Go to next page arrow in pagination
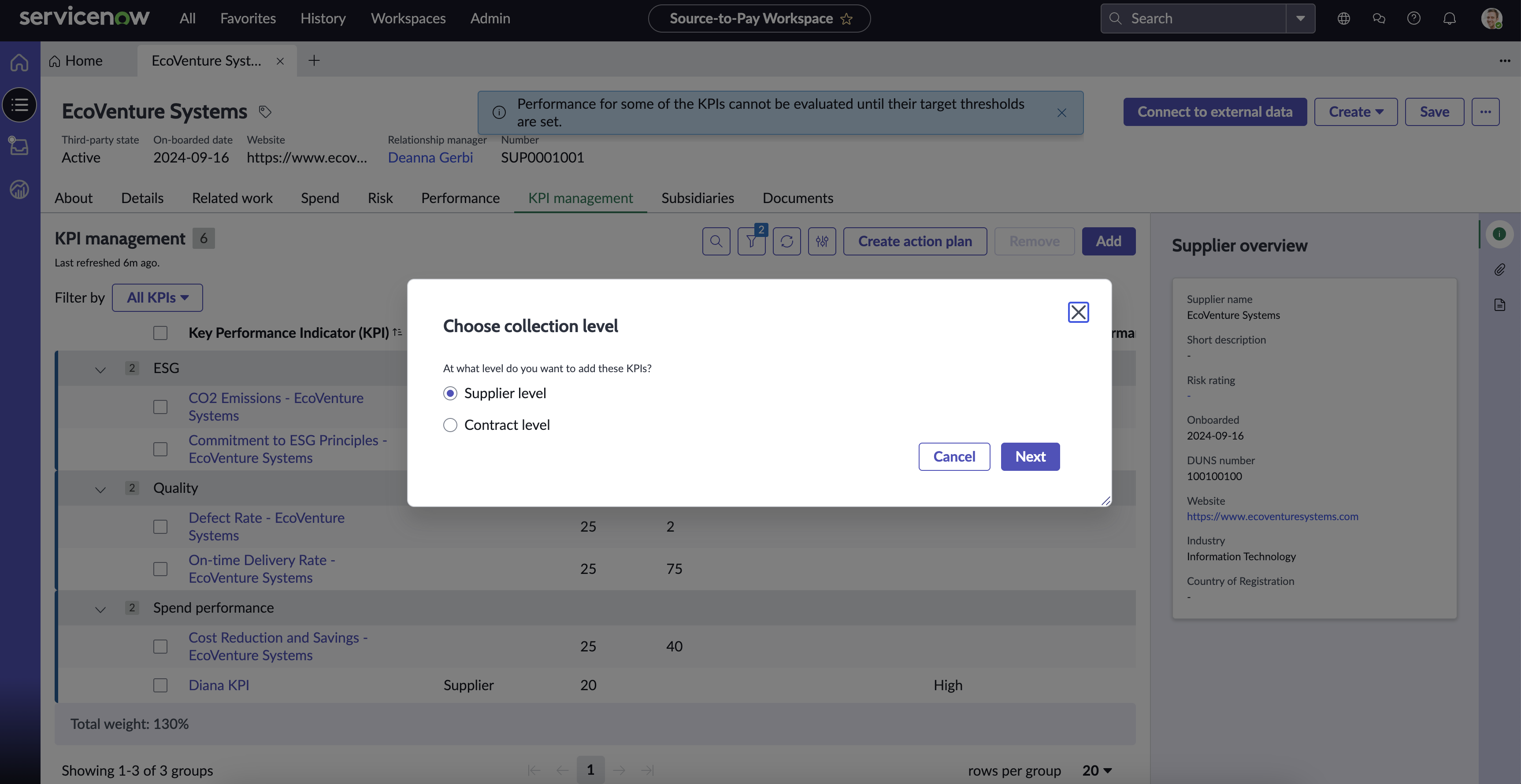1521x784 pixels. point(619,770)
